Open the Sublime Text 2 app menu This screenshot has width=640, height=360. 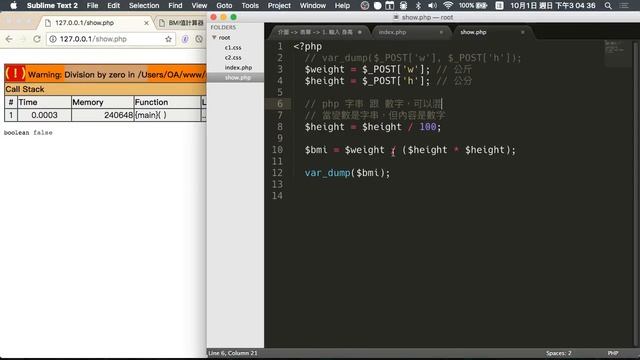[52, 5]
